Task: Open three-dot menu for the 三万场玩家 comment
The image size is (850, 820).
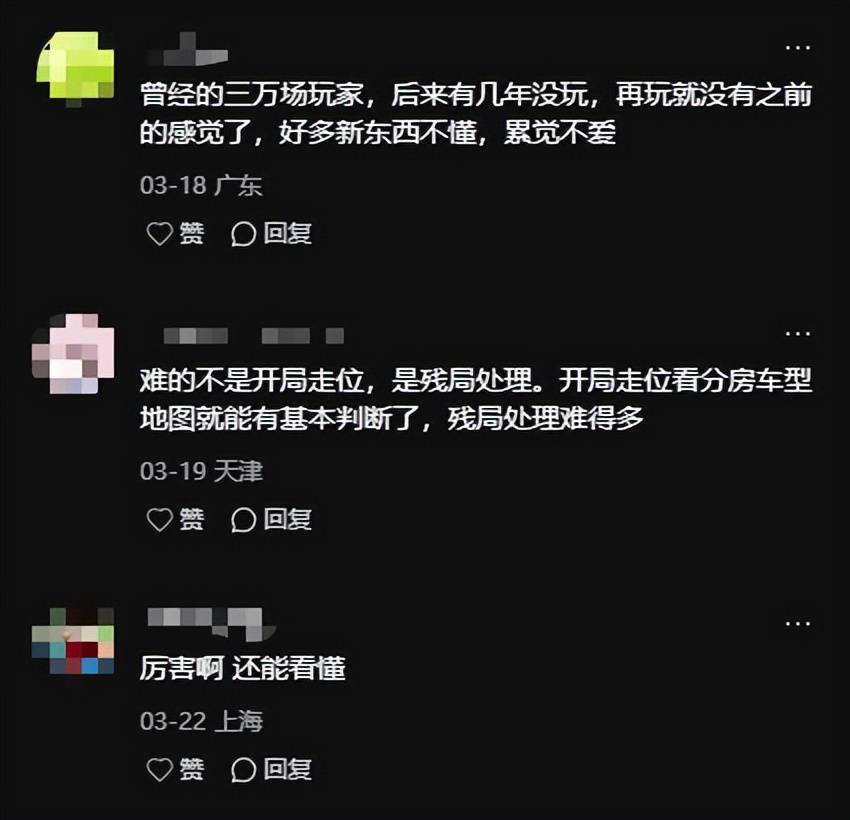Action: click(798, 48)
